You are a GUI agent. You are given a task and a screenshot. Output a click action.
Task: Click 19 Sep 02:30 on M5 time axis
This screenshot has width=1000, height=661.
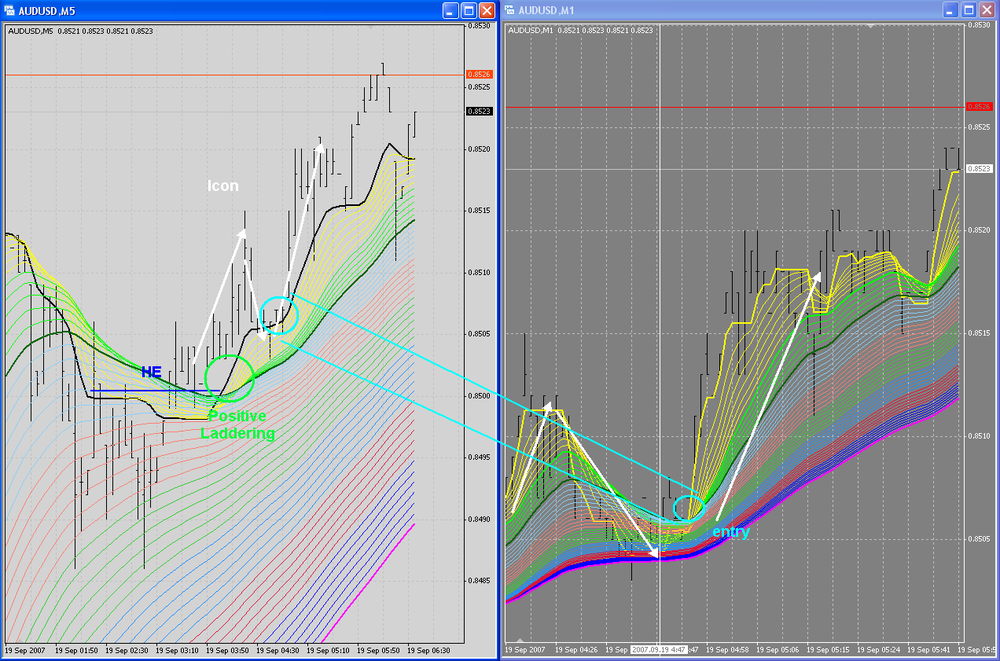coord(127,651)
